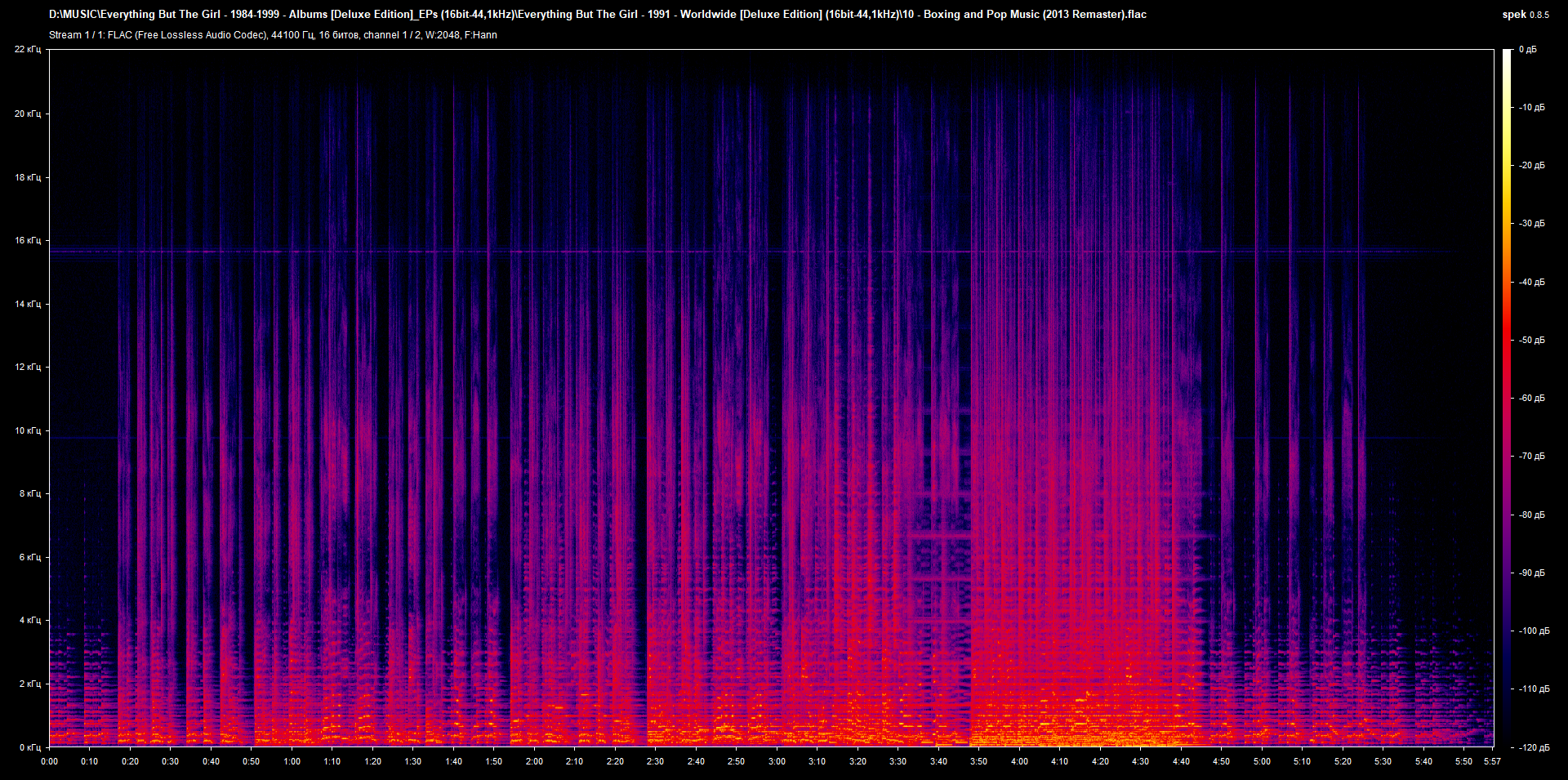Image resolution: width=1568 pixels, height=780 pixels.
Task: Click the '6 кГц' frequency axis label
Action: (30, 557)
